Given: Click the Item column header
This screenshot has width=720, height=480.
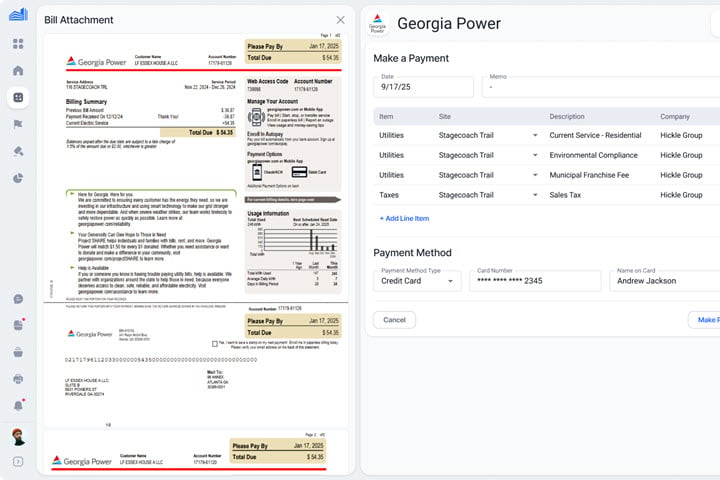Looking at the screenshot, I should (x=386, y=117).
